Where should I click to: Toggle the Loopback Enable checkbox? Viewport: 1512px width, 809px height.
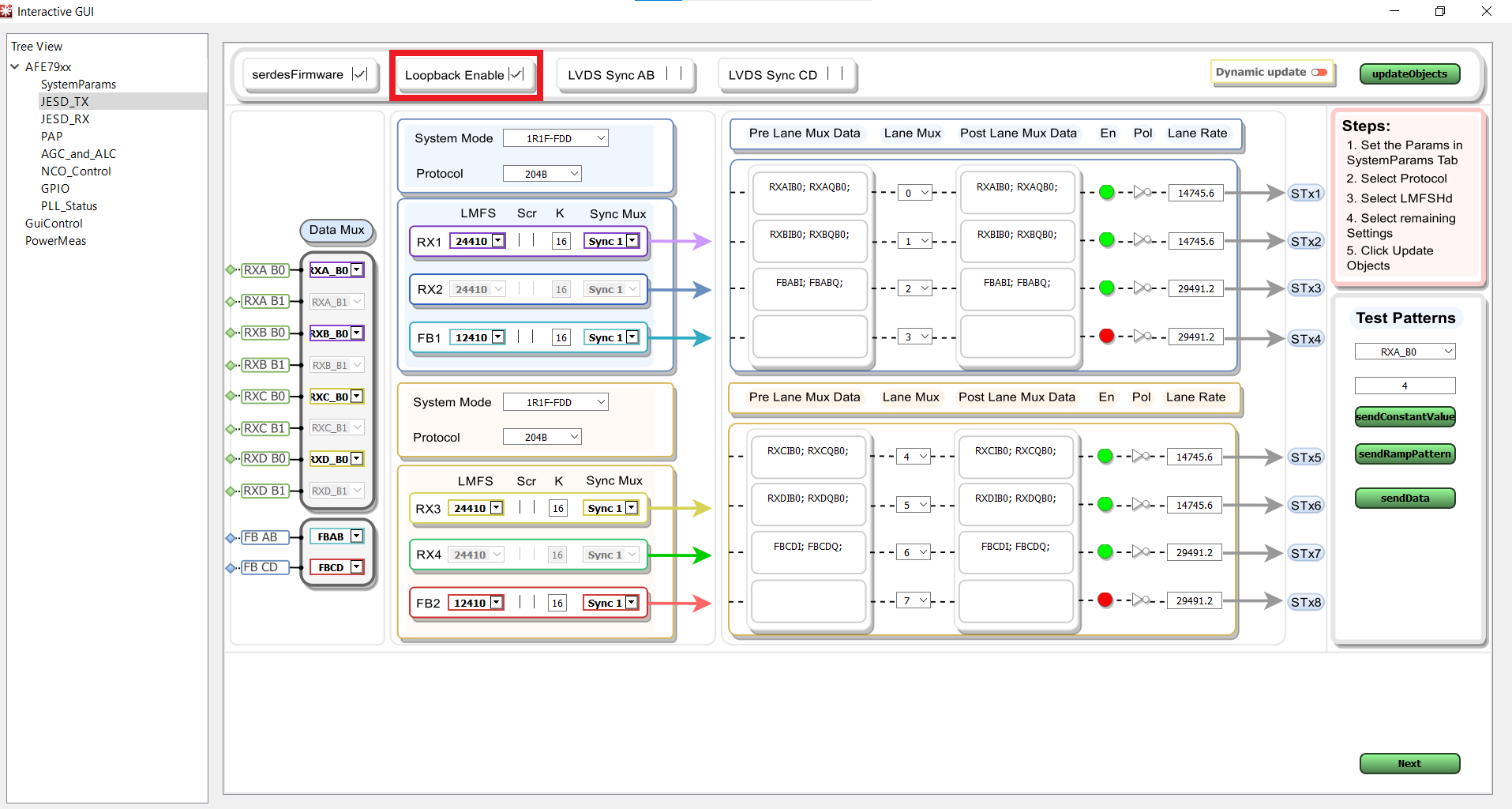coord(516,74)
